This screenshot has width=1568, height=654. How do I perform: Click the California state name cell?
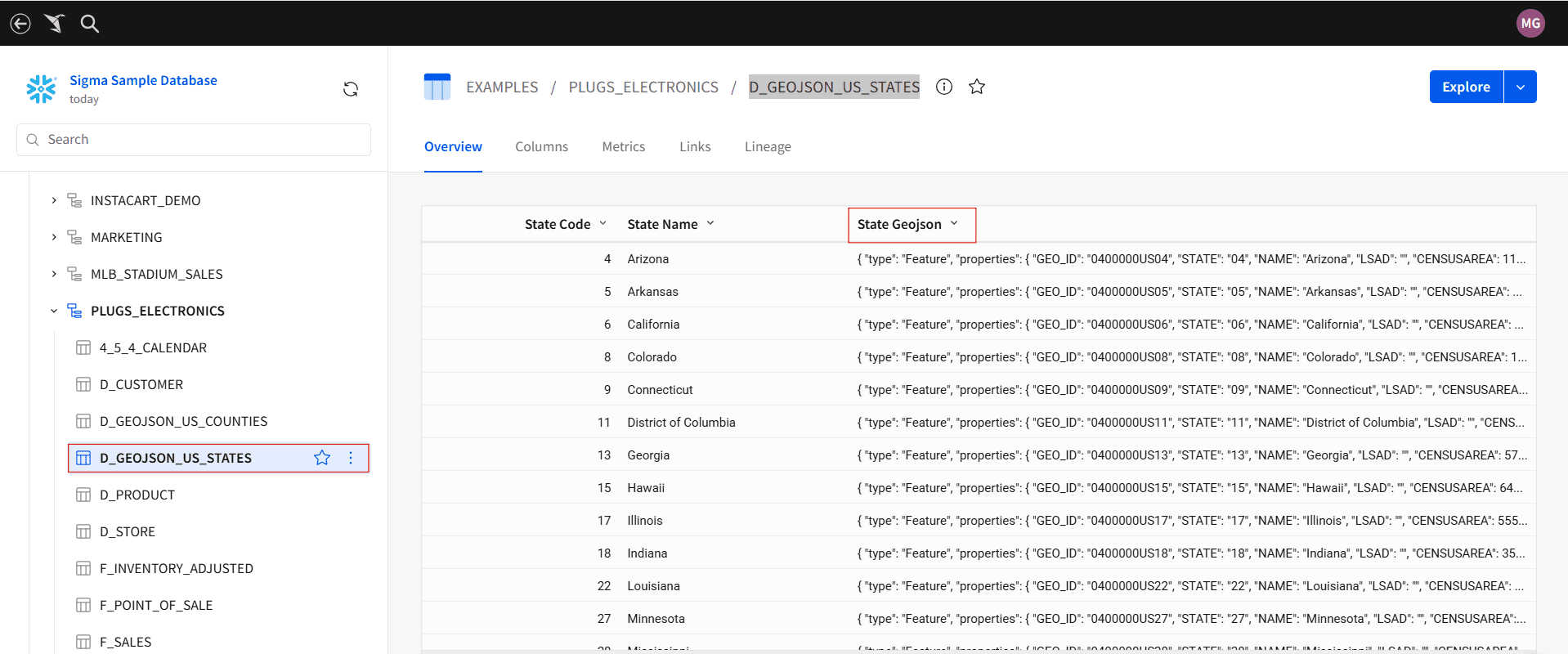(x=653, y=325)
